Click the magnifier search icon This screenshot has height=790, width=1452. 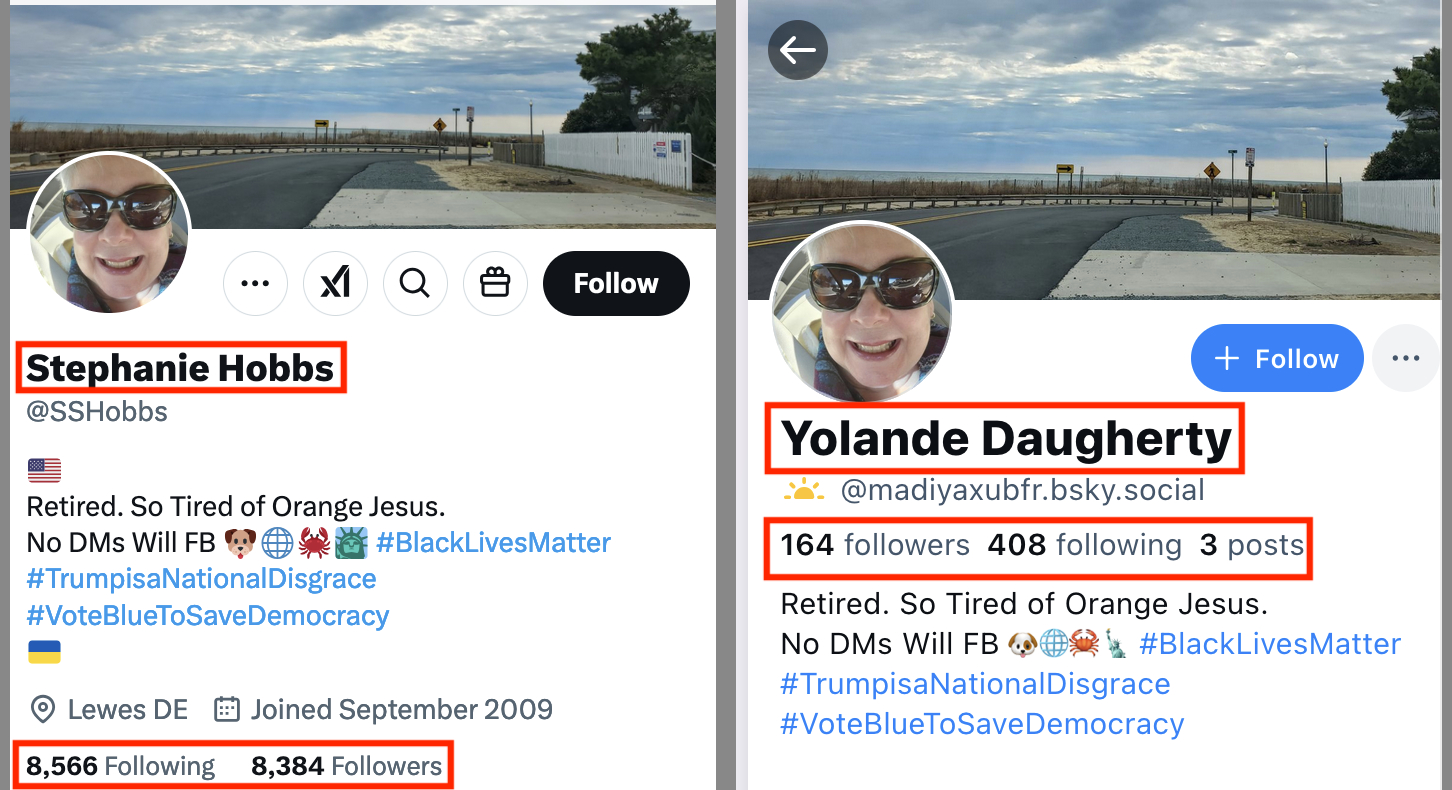415,284
